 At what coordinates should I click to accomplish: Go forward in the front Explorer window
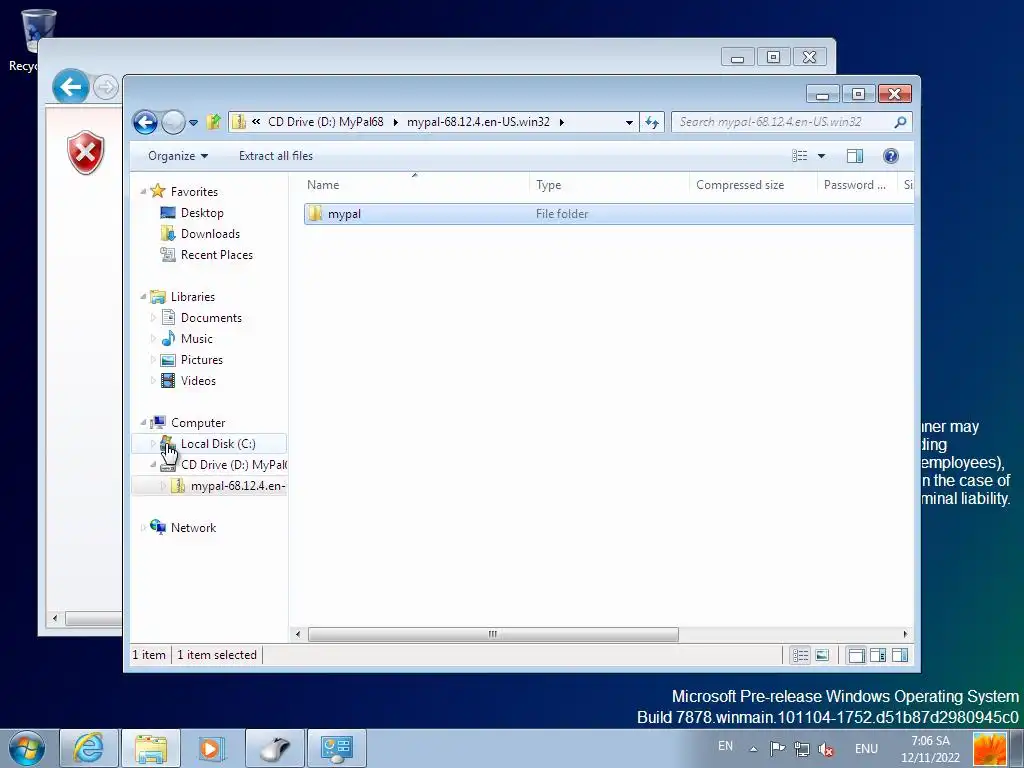click(173, 122)
